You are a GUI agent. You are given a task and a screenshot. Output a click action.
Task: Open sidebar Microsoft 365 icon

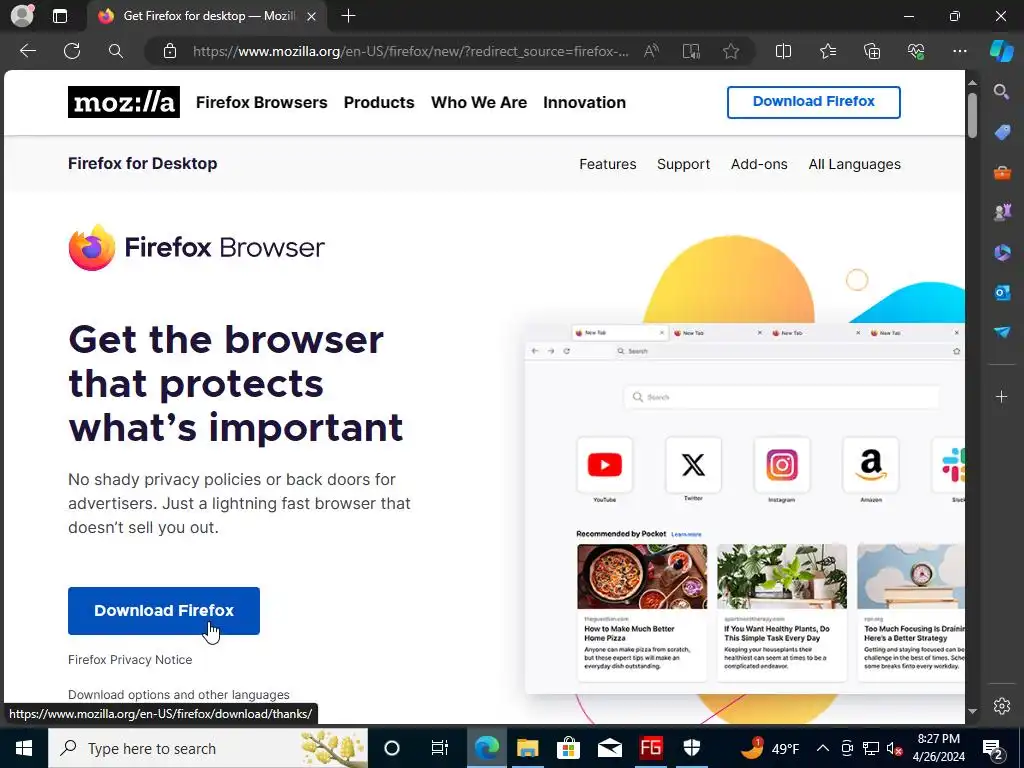[x=1002, y=252]
